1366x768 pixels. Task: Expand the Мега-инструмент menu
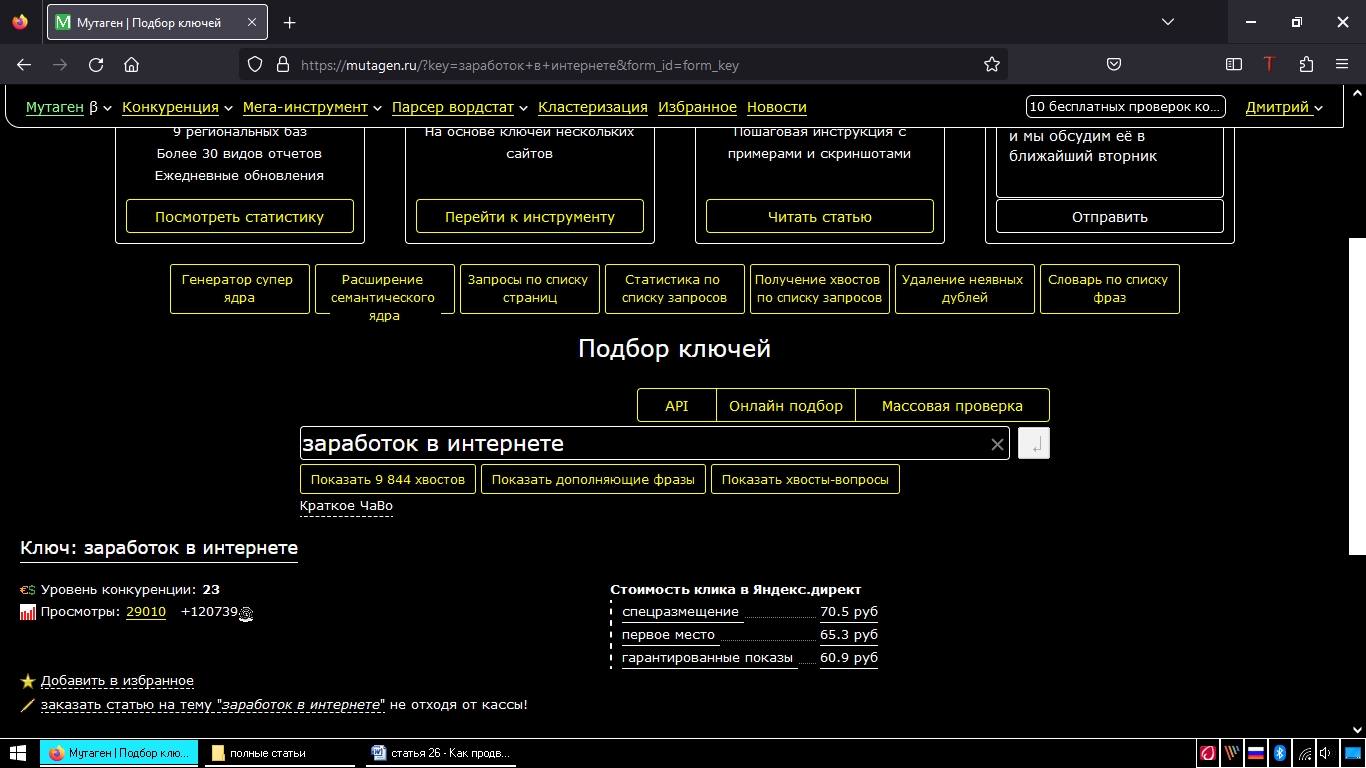(x=312, y=107)
